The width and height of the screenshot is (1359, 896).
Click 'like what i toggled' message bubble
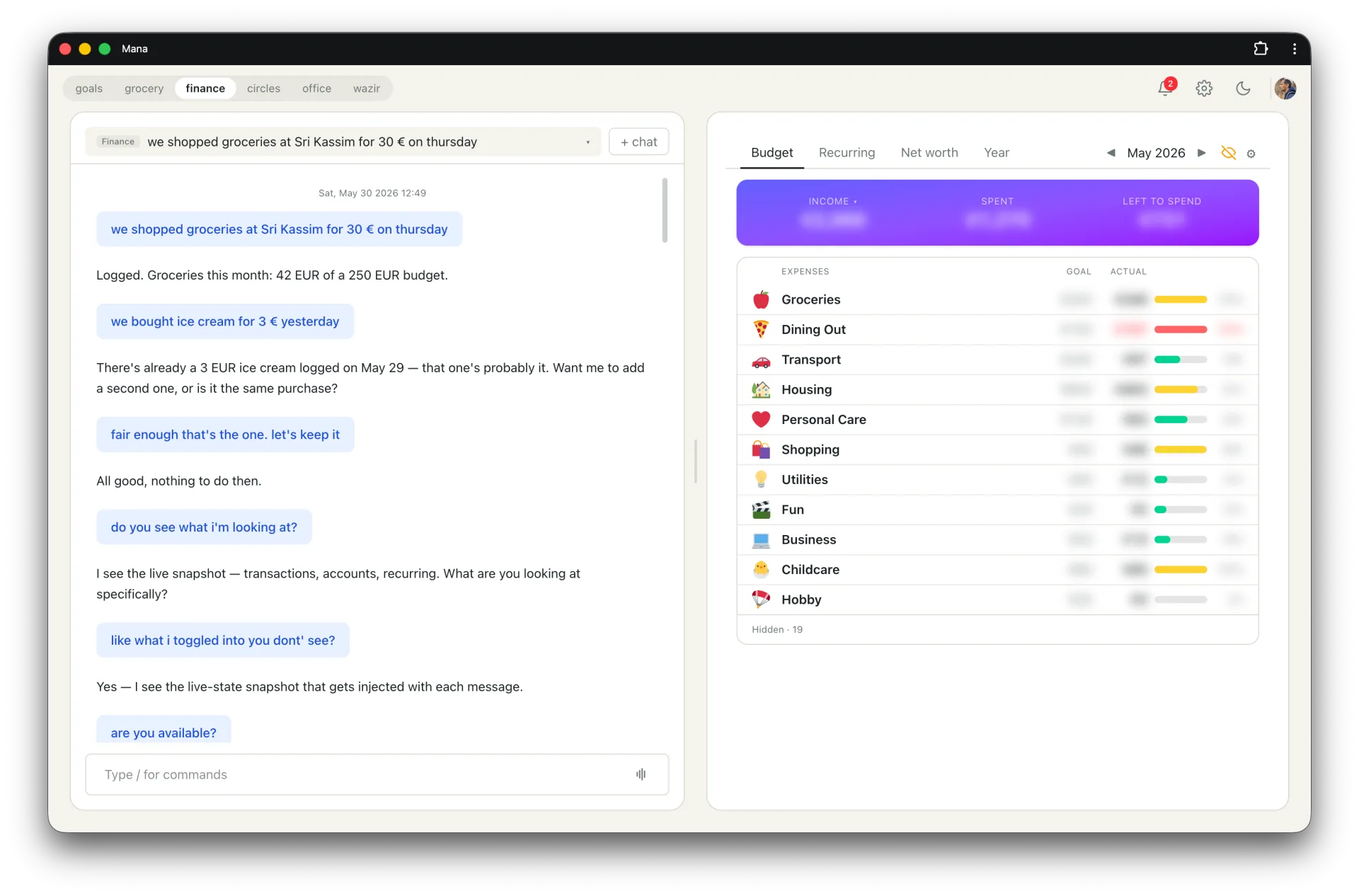(x=223, y=641)
